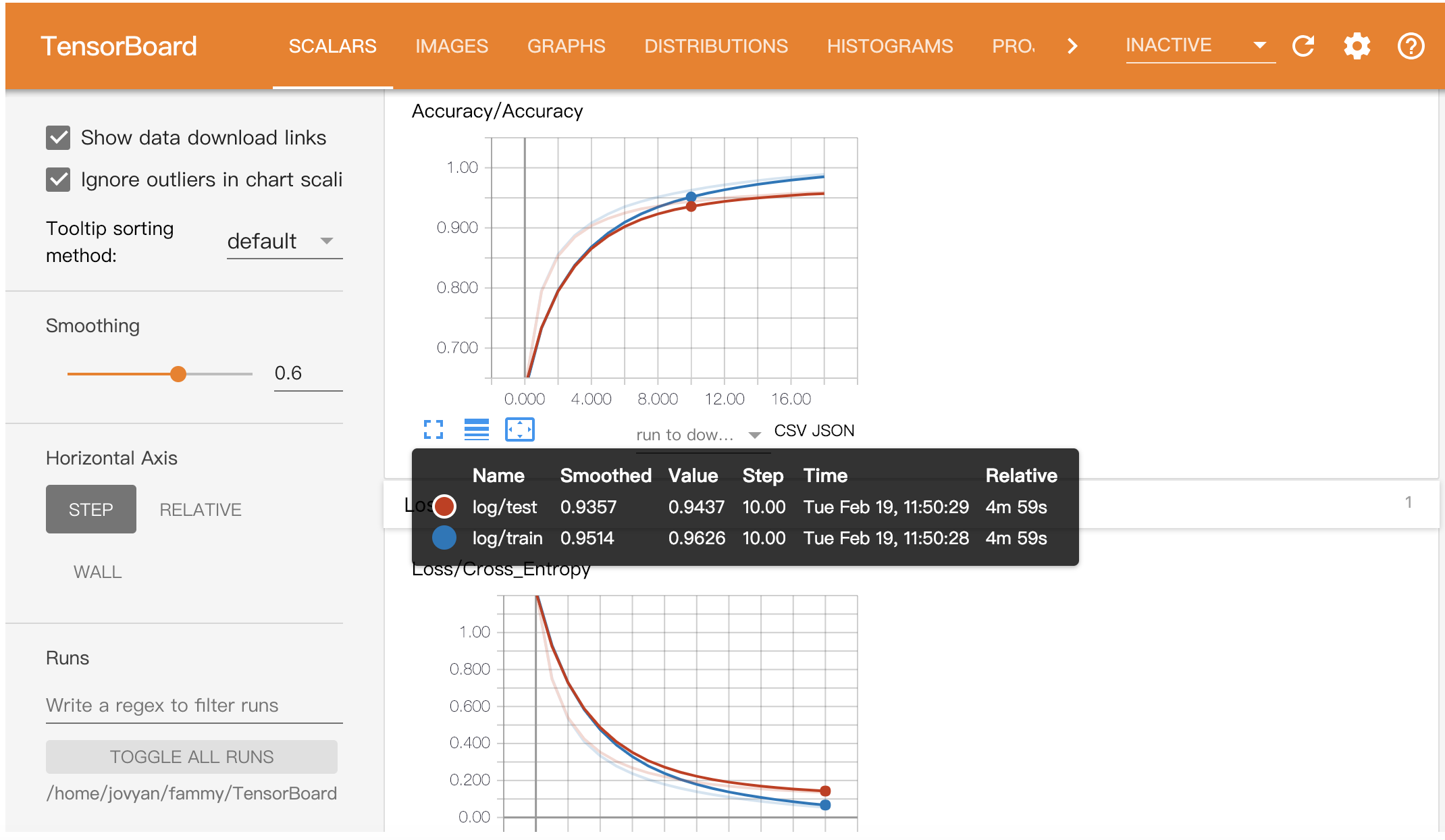Disable Ignore outliers in chart scaling
This screenshot has width=1445, height=840.
57,180
